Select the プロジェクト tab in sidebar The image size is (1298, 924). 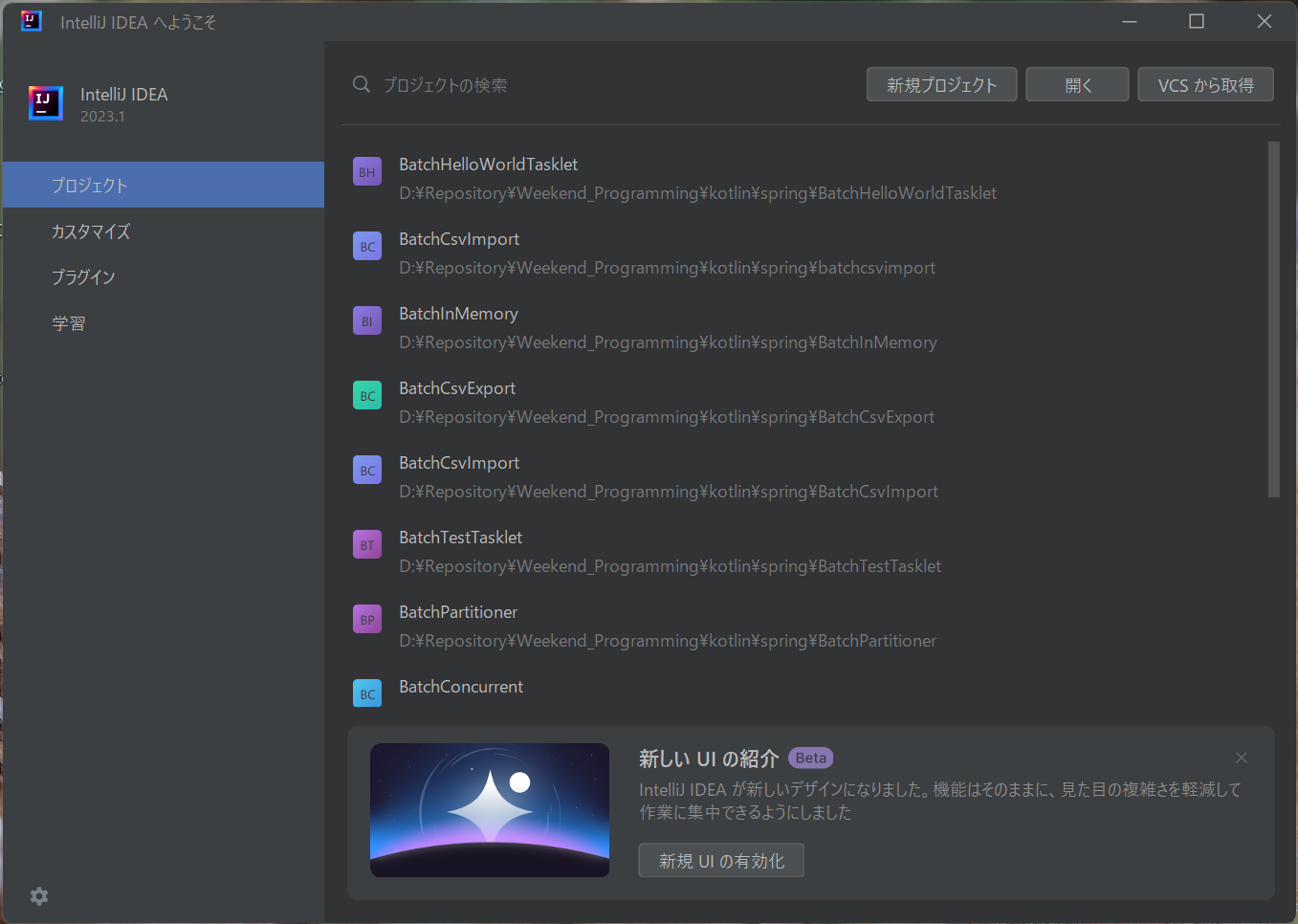point(164,185)
